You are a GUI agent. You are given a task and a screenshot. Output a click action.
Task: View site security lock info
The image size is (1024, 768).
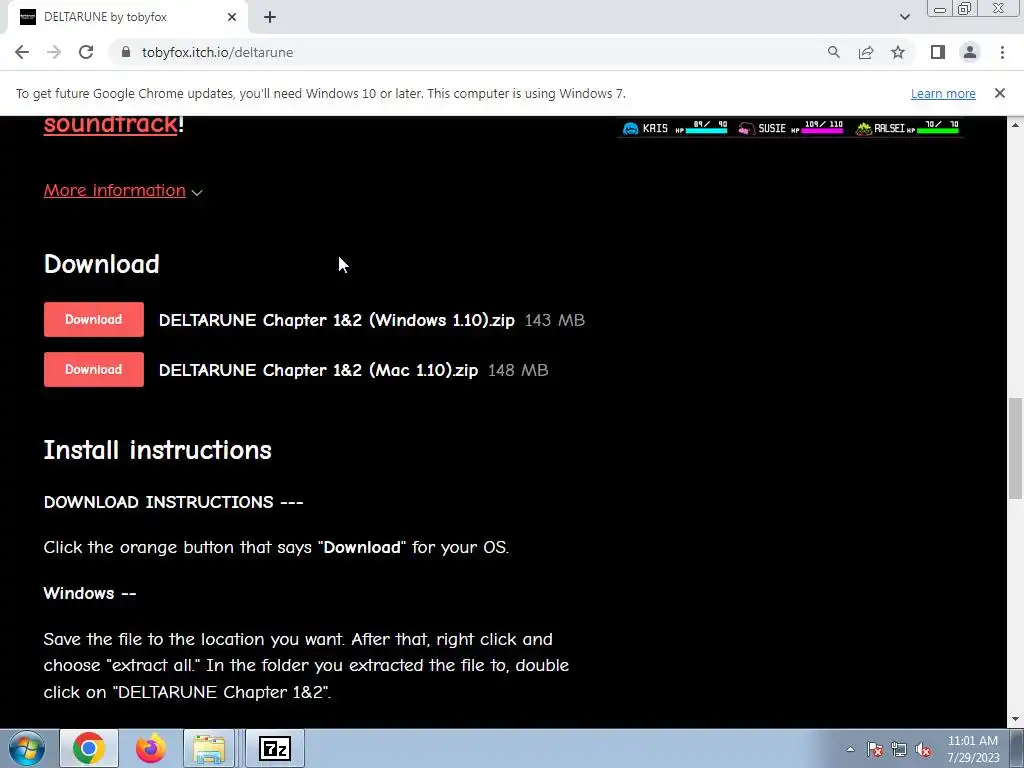click(126, 52)
